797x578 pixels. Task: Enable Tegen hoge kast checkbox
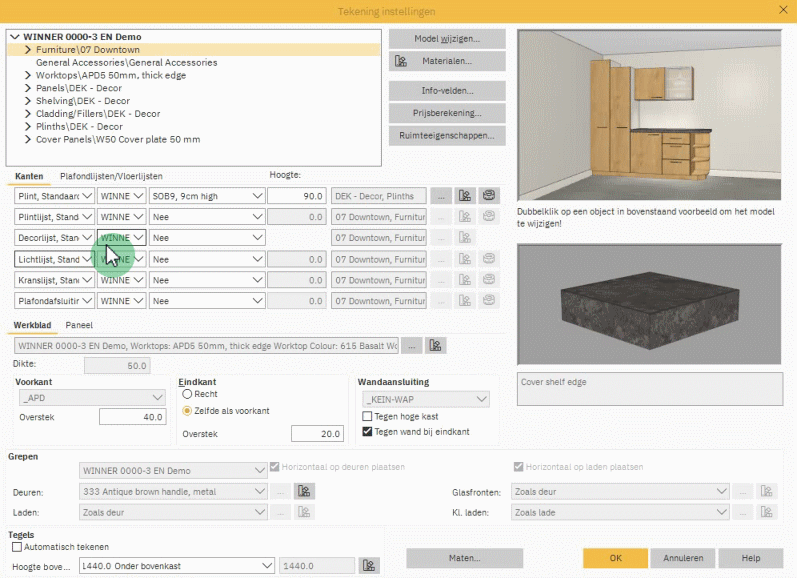(x=367, y=416)
